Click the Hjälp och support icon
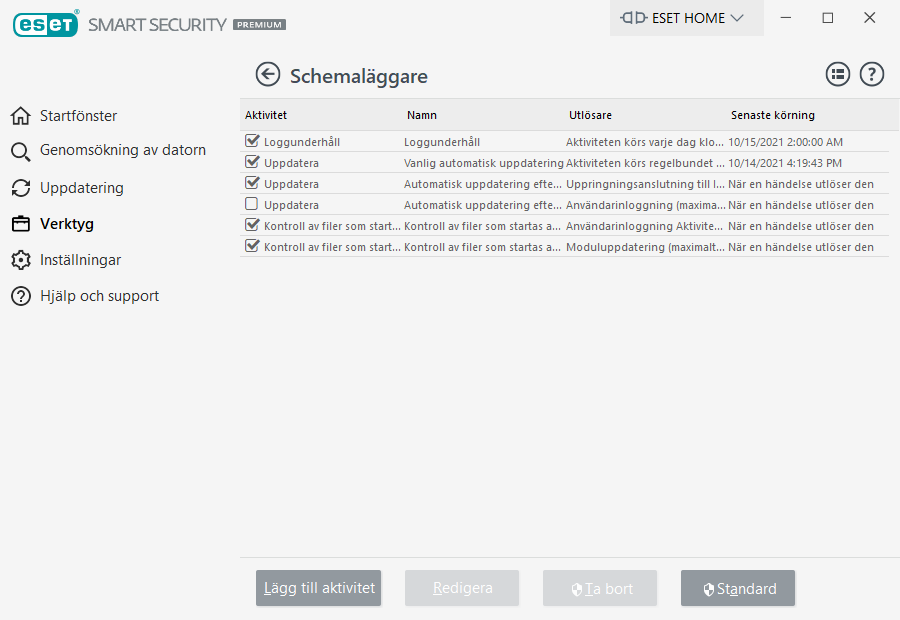 pyautogui.click(x=20, y=296)
